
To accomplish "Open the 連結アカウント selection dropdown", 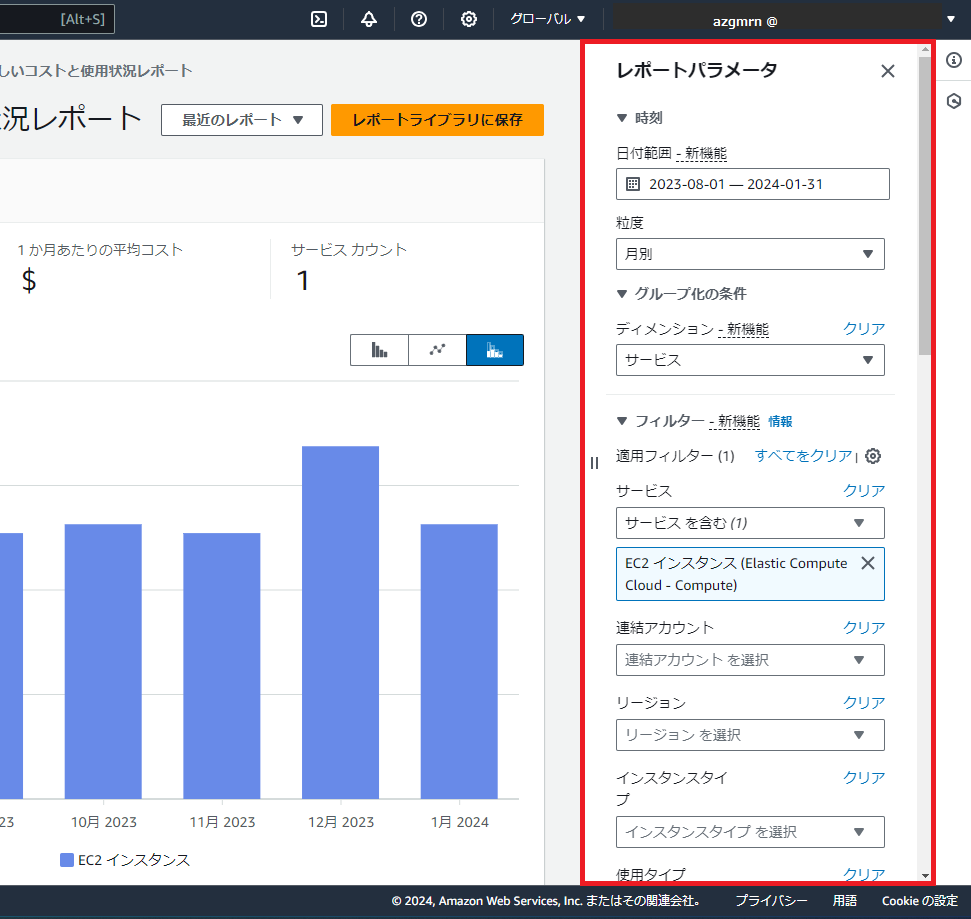I will (x=750, y=660).
